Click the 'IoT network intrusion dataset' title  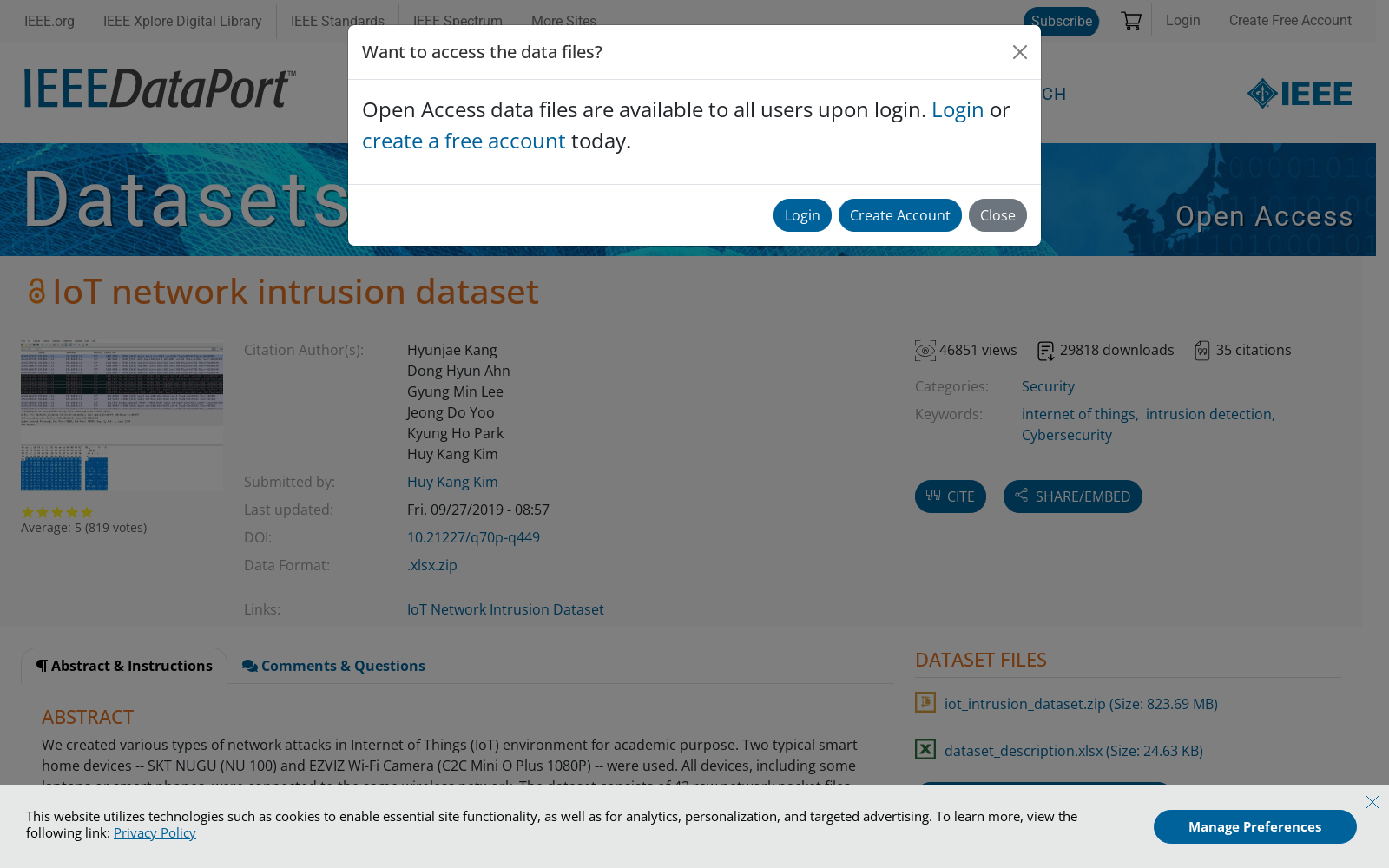296,292
